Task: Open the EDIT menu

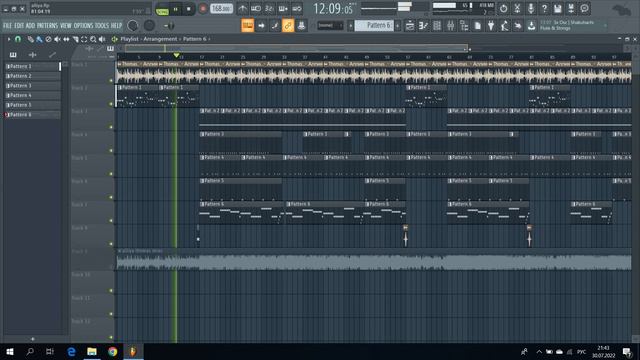Action: 19,26
